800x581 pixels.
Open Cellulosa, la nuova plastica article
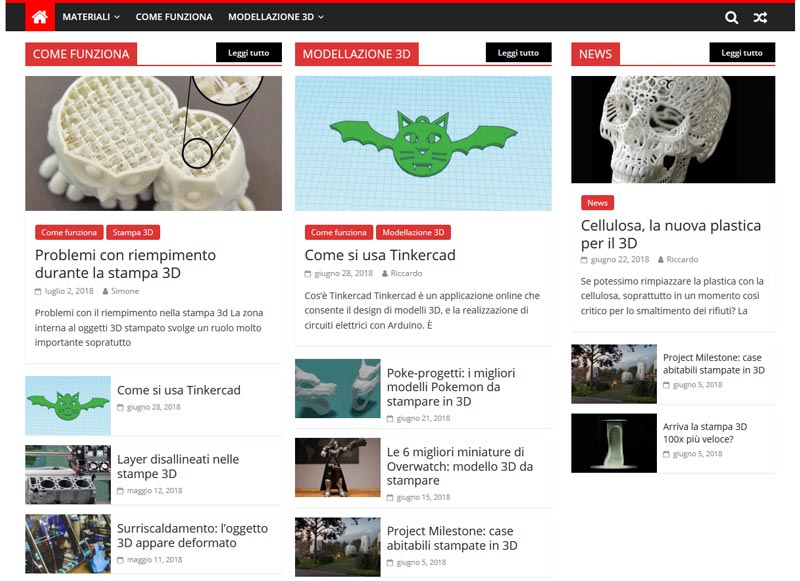[x=670, y=234]
